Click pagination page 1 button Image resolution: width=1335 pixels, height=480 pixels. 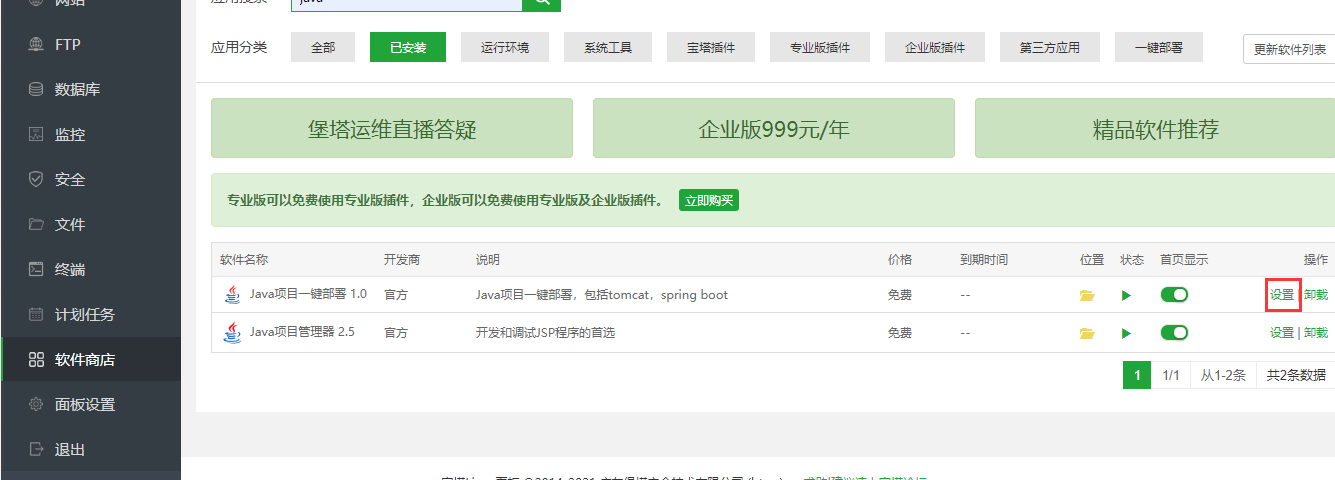1136,375
